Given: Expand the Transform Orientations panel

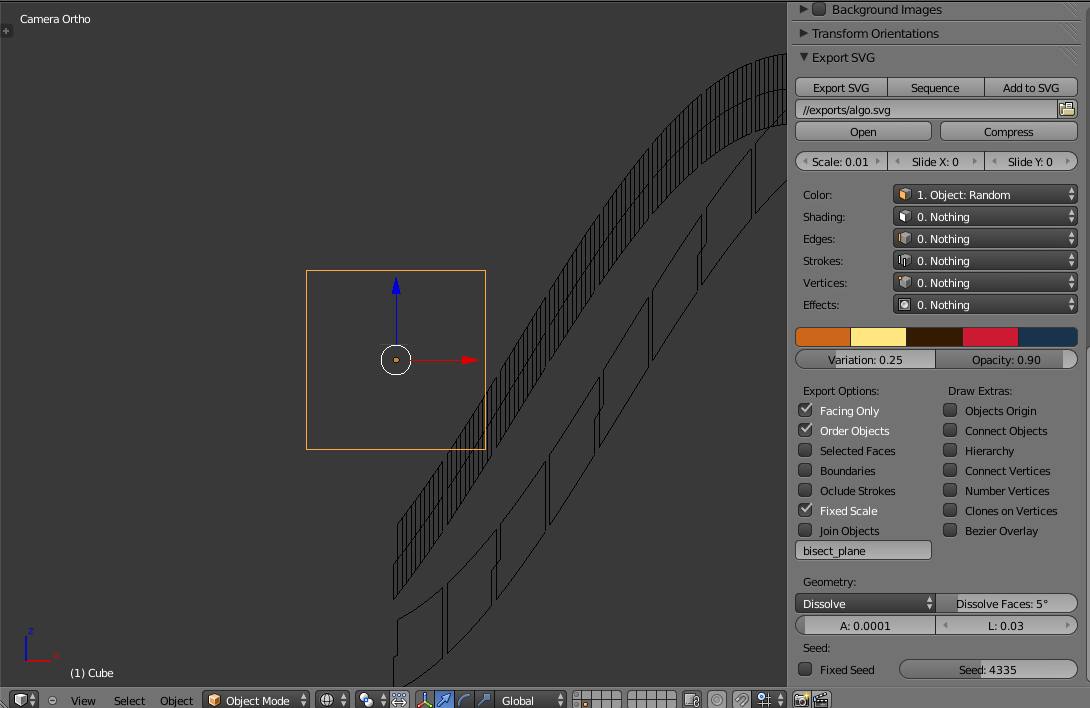Looking at the screenshot, I should point(875,33).
